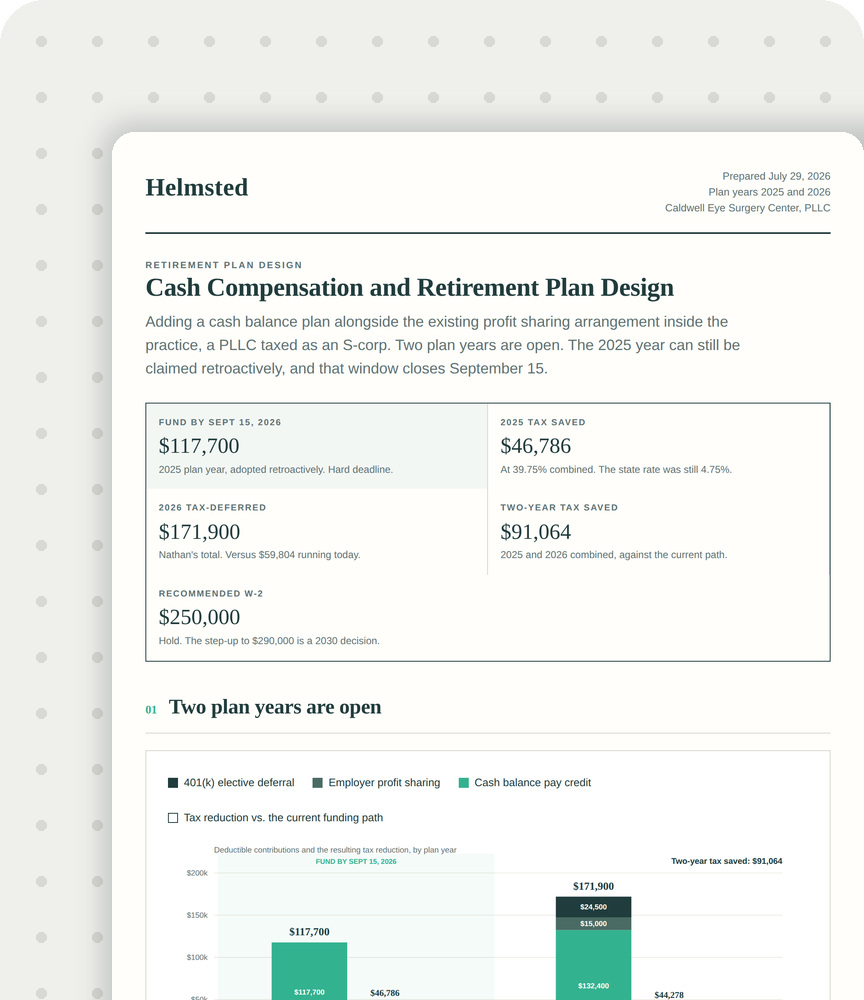Screen dimensions: 864x1000
Task: Click the Cash balance pay credit legend label
Action: pos(532,783)
